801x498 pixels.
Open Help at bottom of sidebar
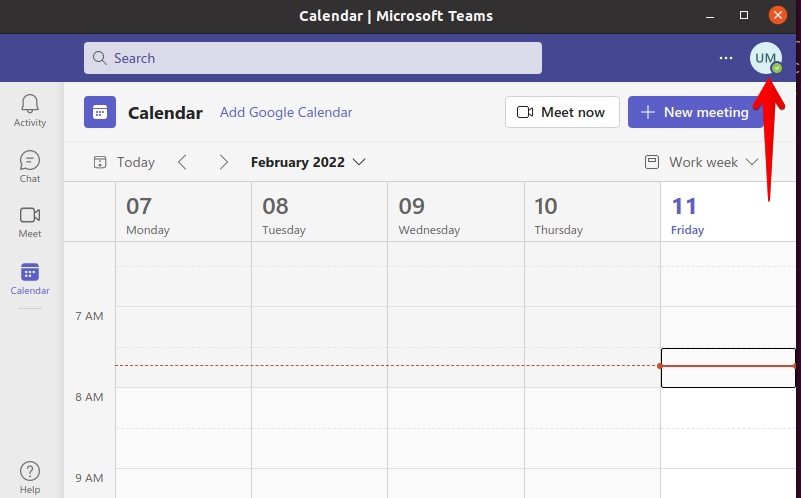coord(30,478)
